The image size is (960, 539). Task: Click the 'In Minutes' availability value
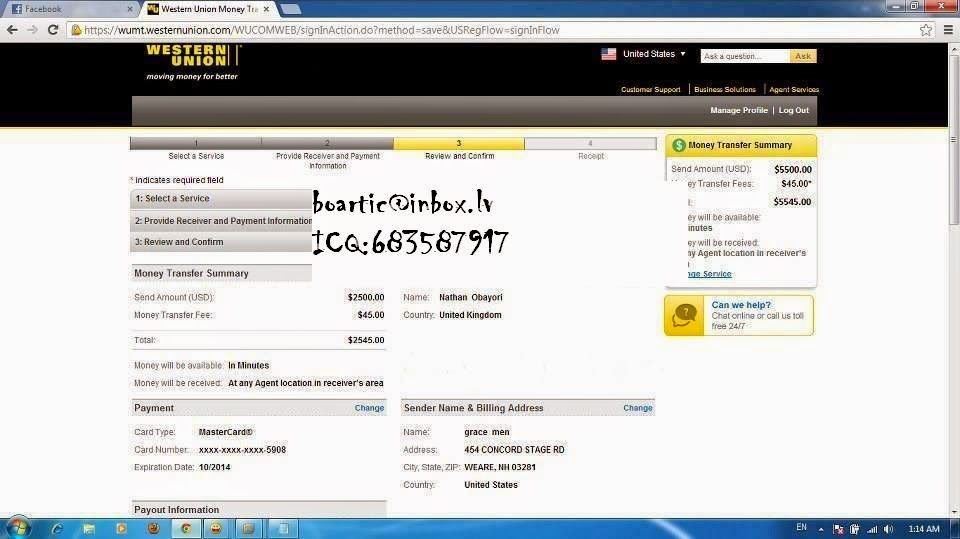click(249, 365)
